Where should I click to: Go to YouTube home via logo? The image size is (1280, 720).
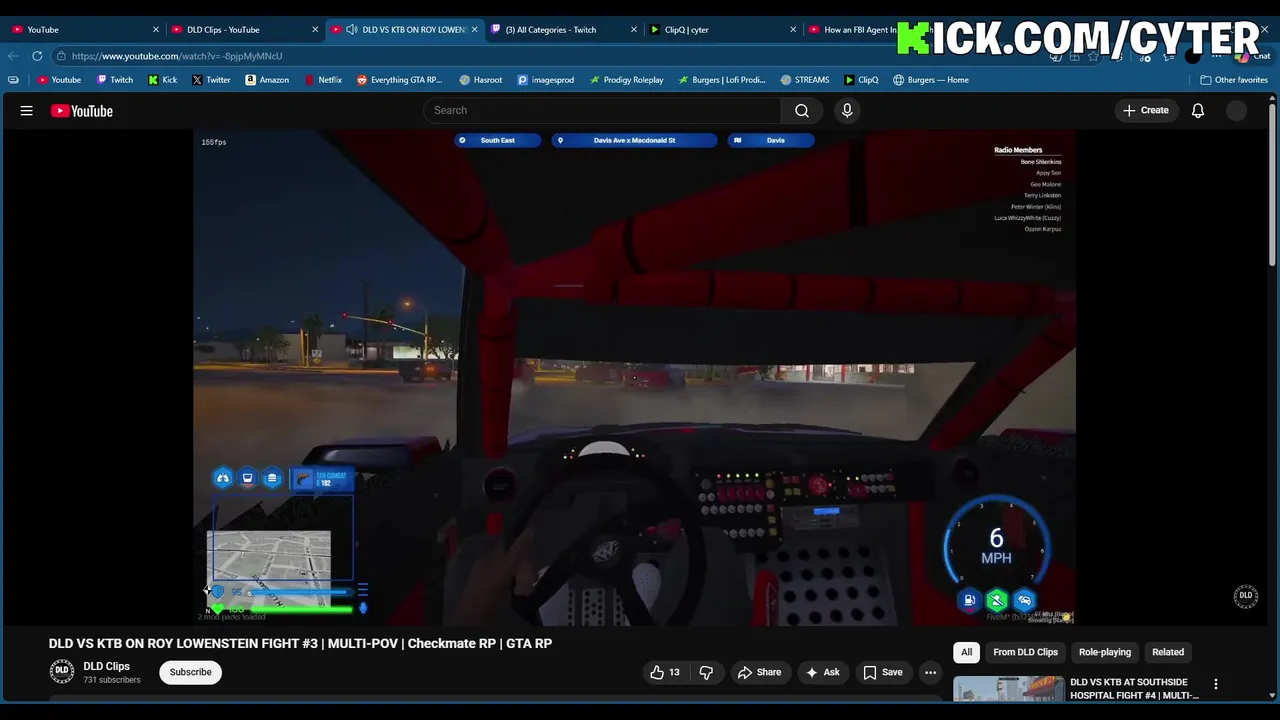tap(82, 111)
